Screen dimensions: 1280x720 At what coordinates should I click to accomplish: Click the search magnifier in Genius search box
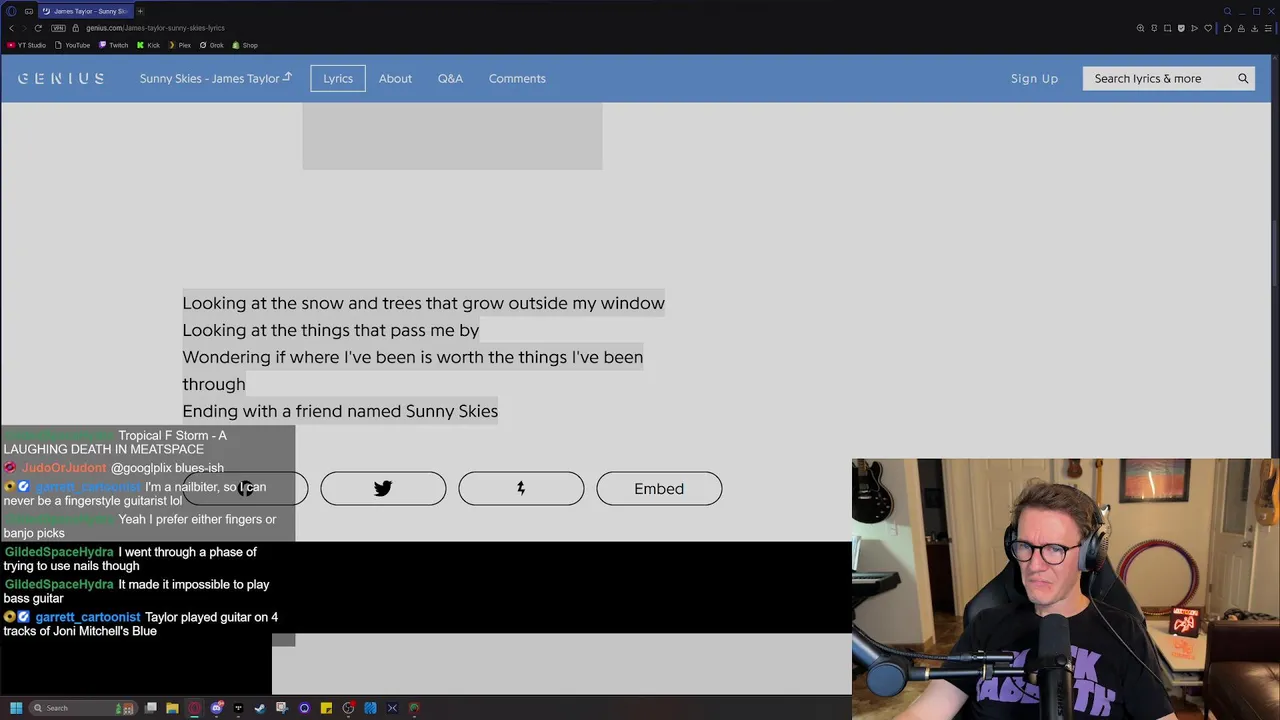(x=1243, y=78)
